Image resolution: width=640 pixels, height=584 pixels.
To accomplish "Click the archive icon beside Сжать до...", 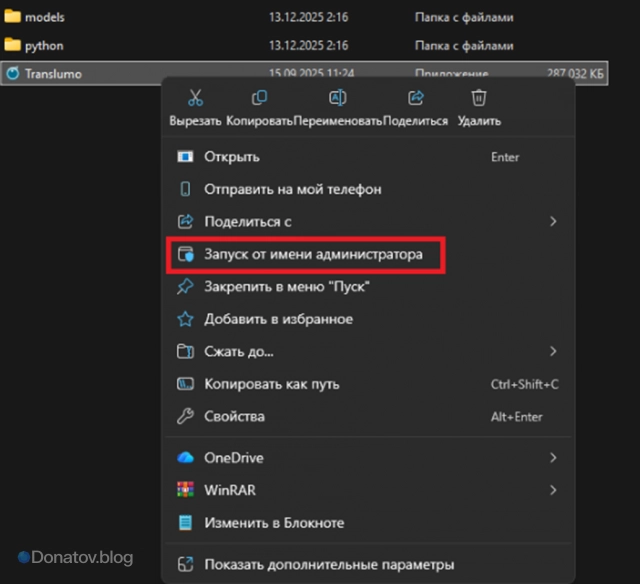I will (185, 351).
